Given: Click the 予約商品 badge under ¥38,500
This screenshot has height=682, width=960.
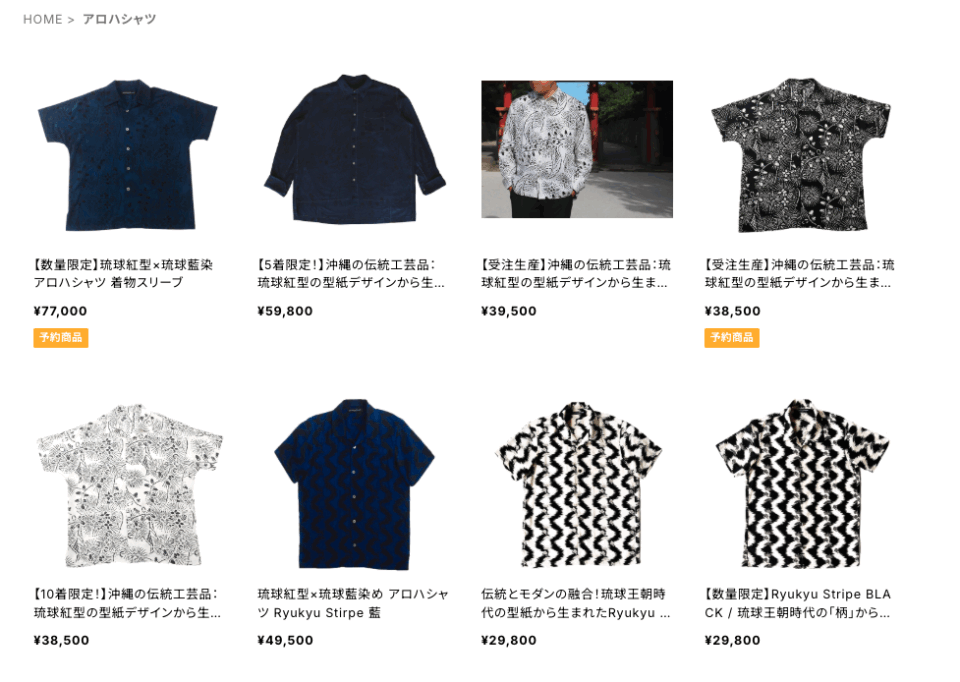Looking at the screenshot, I should tap(732, 337).
